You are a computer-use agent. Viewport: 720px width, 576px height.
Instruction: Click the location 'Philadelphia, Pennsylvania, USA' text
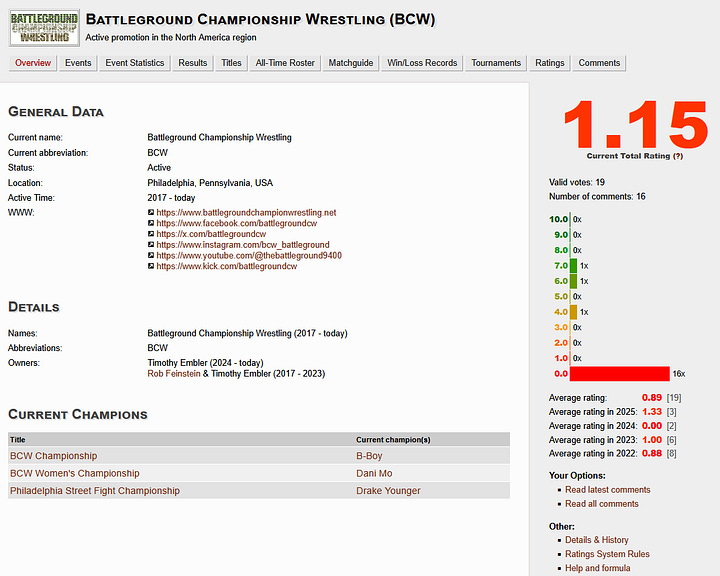(x=210, y=183)
